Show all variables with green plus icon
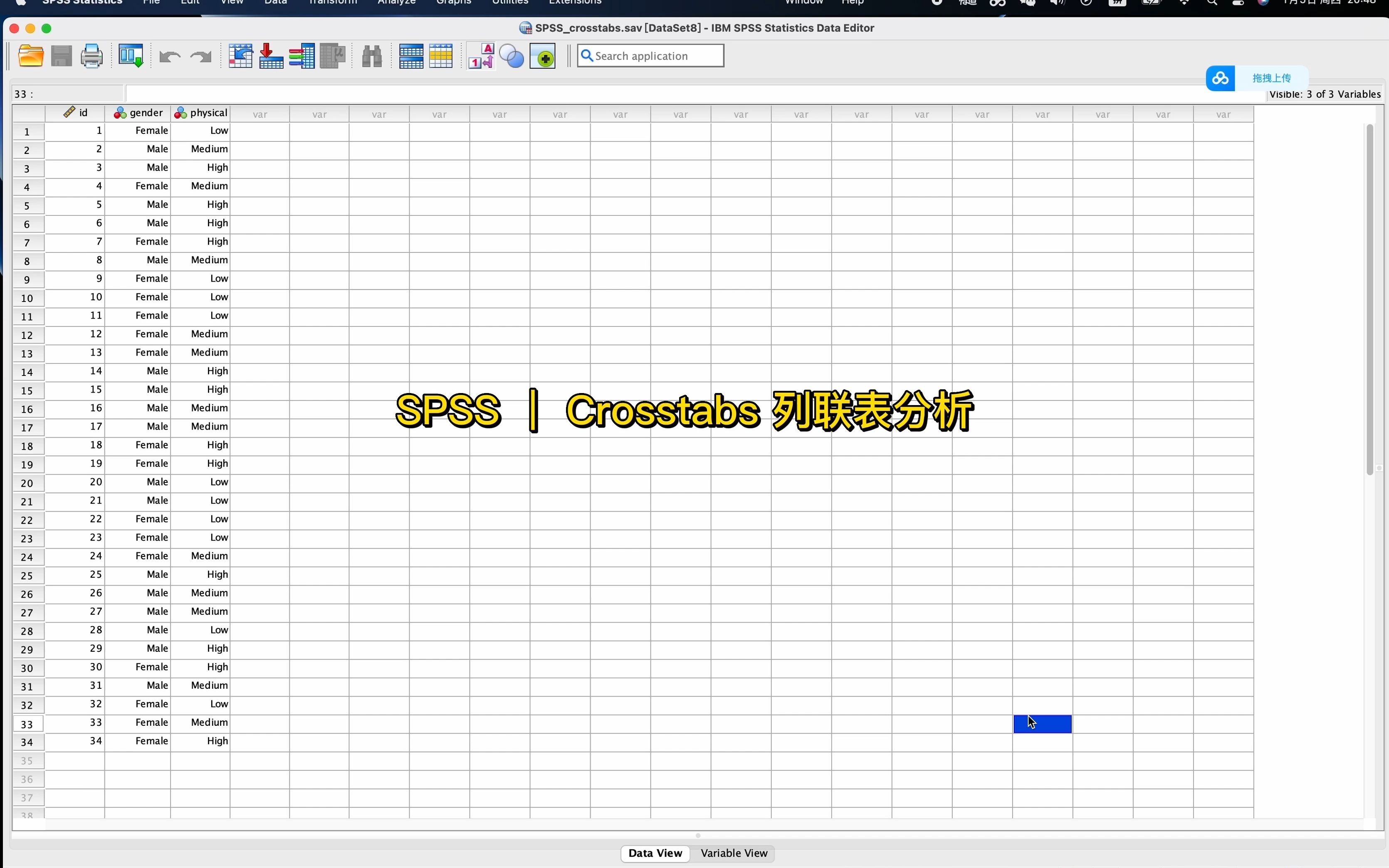The image size is (1389, 868). (542, 56)
